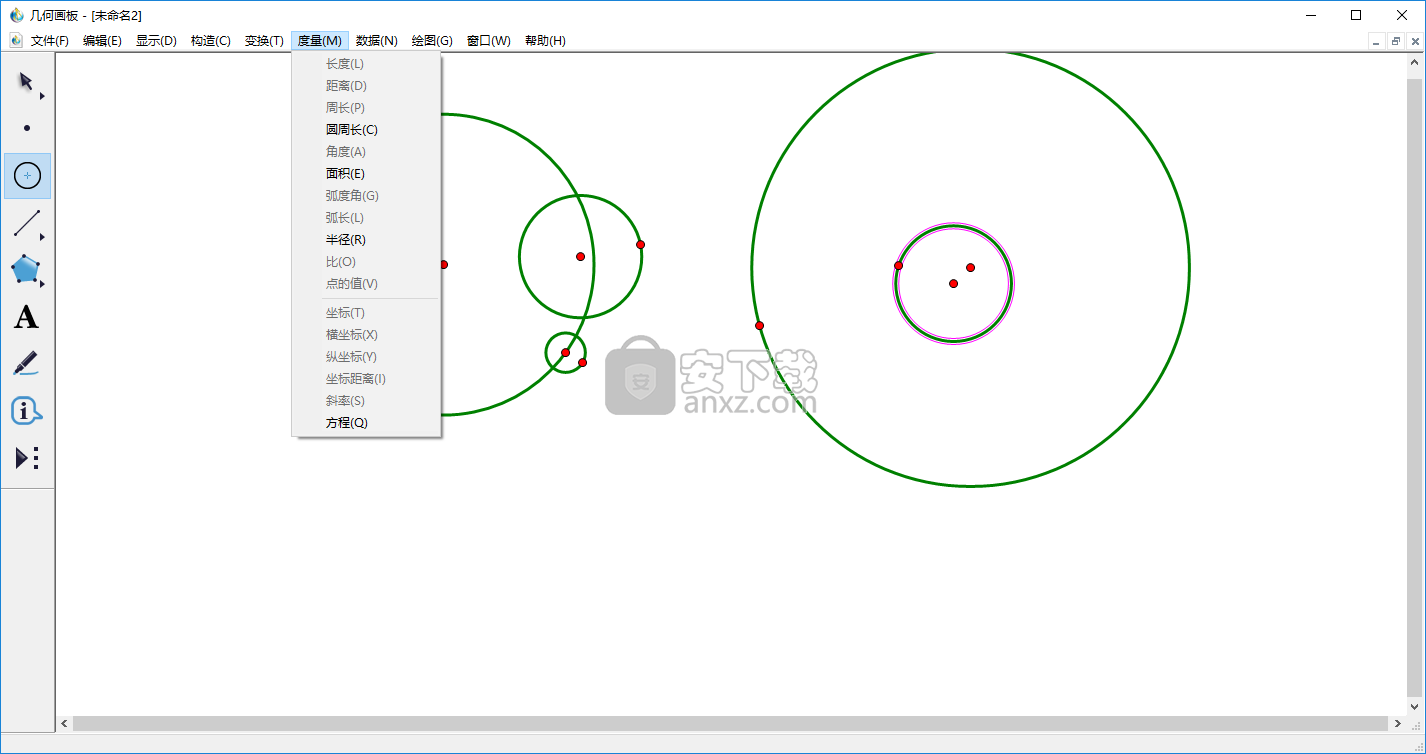Open the 编辑(E) menu

tap(102, 41)
